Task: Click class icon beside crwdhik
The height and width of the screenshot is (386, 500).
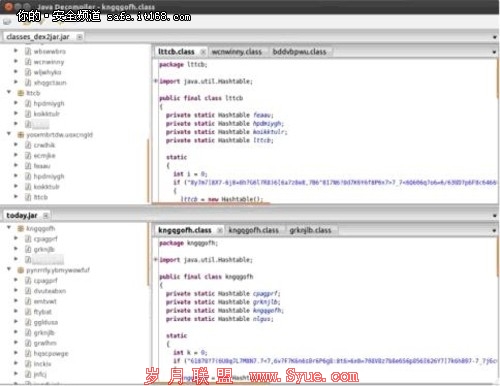Action: 28,145
